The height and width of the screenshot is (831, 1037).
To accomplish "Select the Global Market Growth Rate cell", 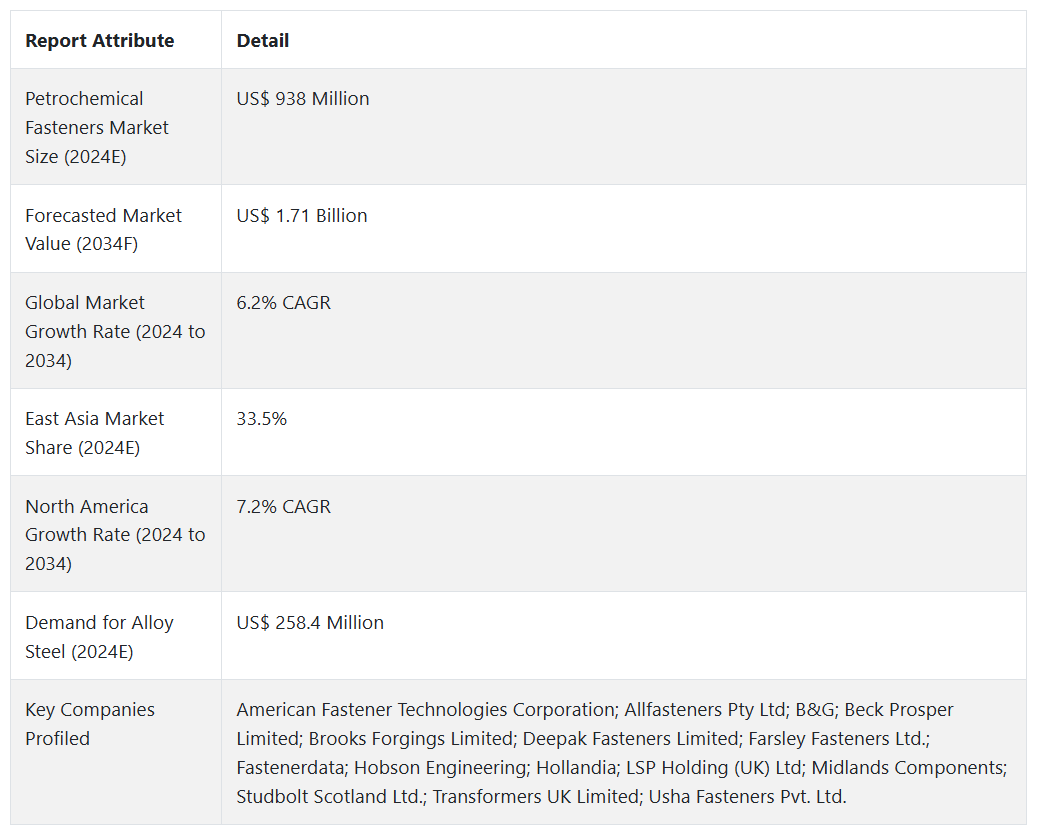I will coord(115,331).
